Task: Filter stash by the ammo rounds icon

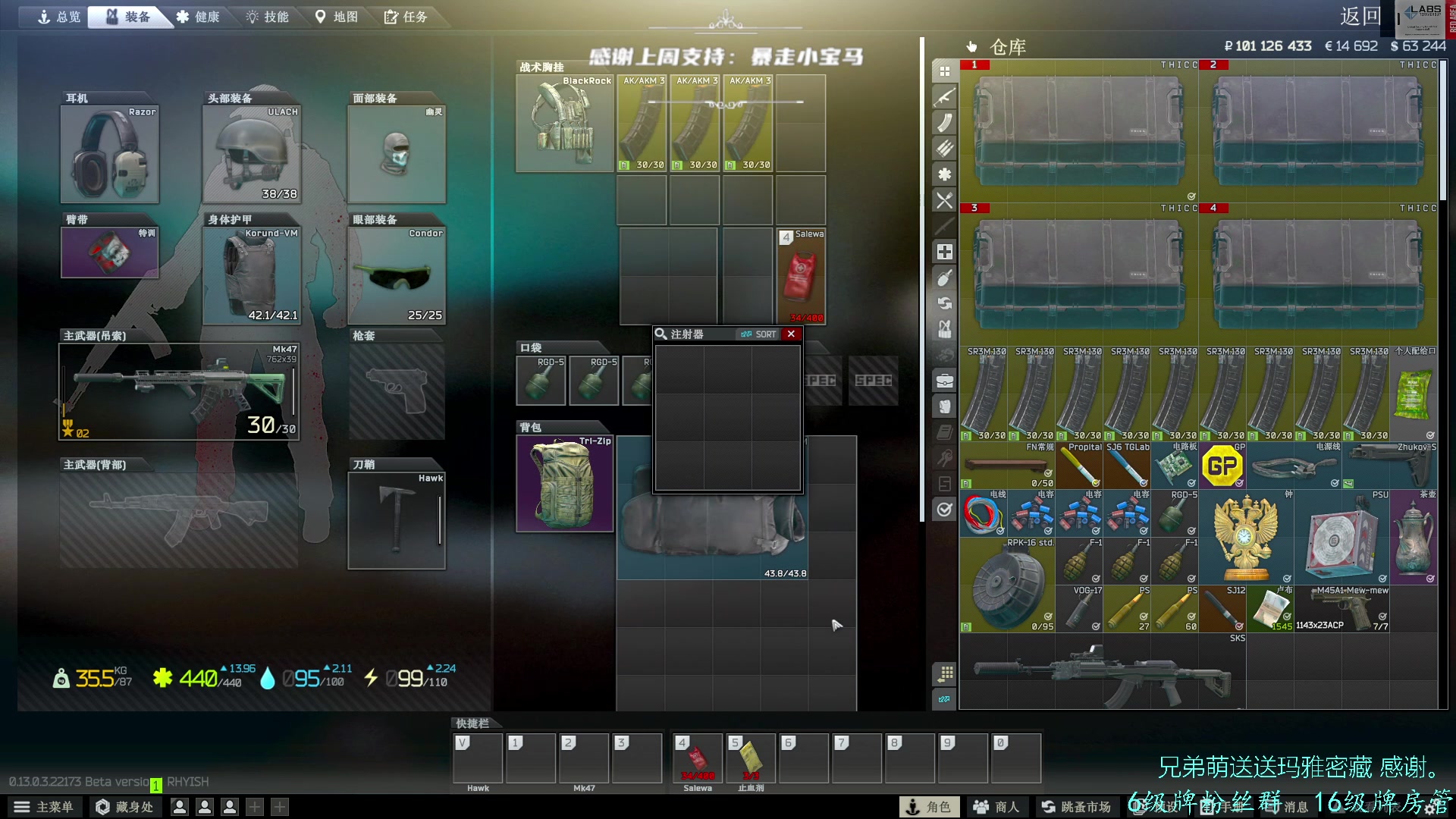Action: tap(944, 149)
